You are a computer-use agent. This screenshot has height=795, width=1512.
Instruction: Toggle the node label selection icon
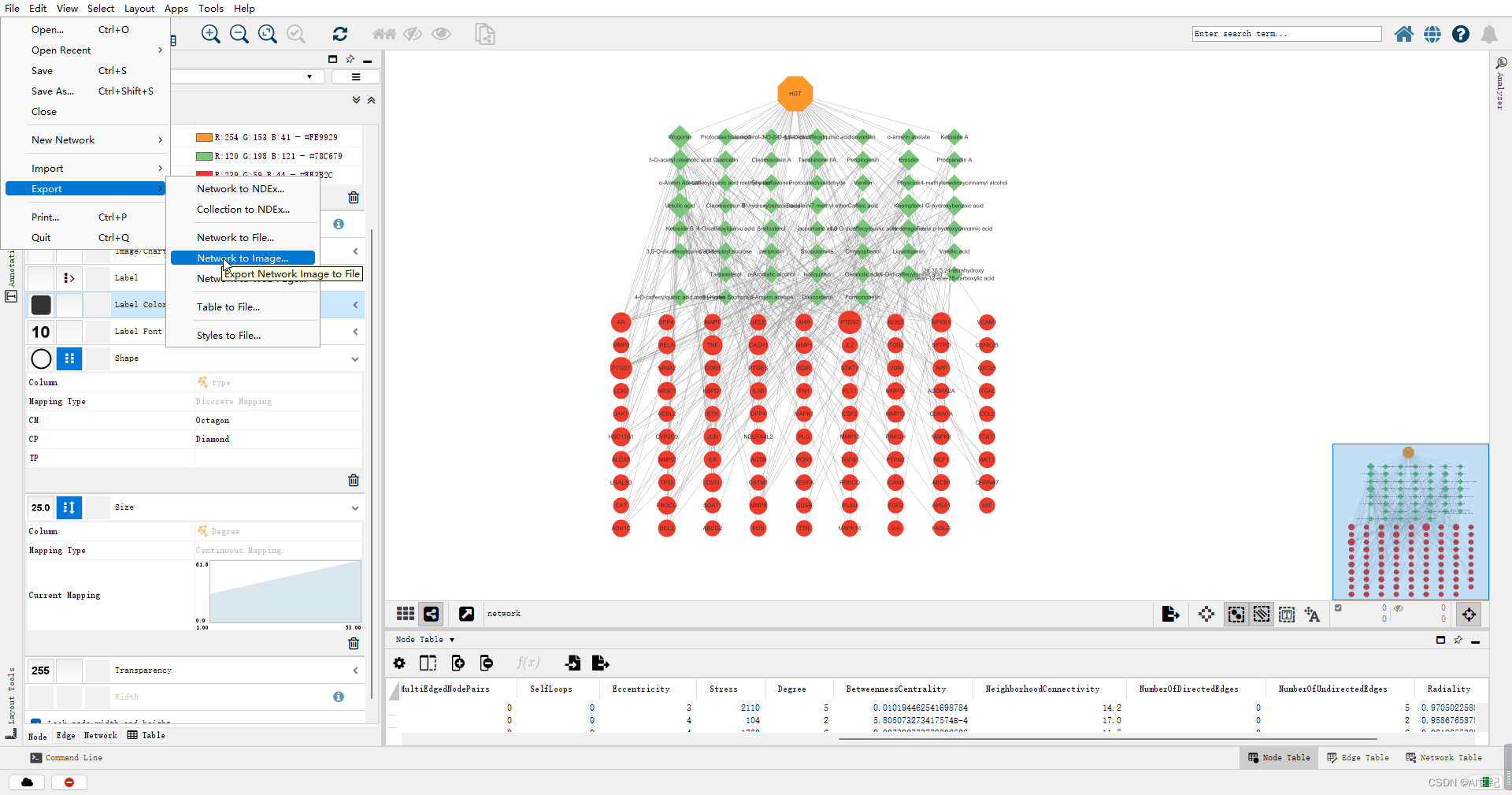(1312, 615)
